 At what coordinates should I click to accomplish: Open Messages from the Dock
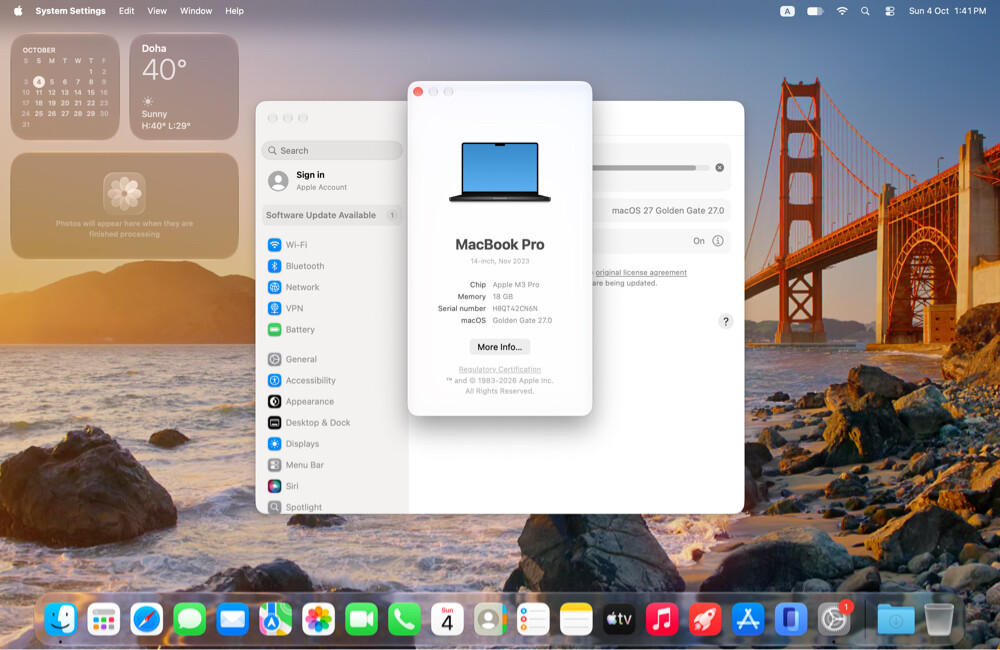[x=189, y=619]
